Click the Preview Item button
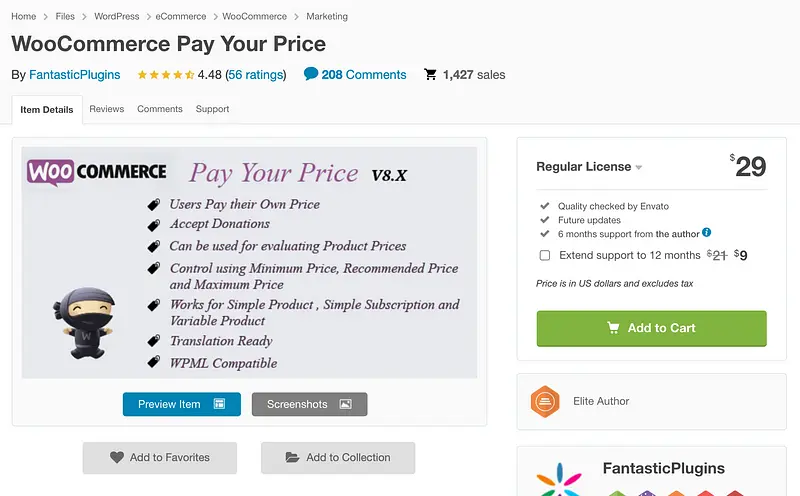The height and width of the screenshot is (496, 800). tap(181, 404)
